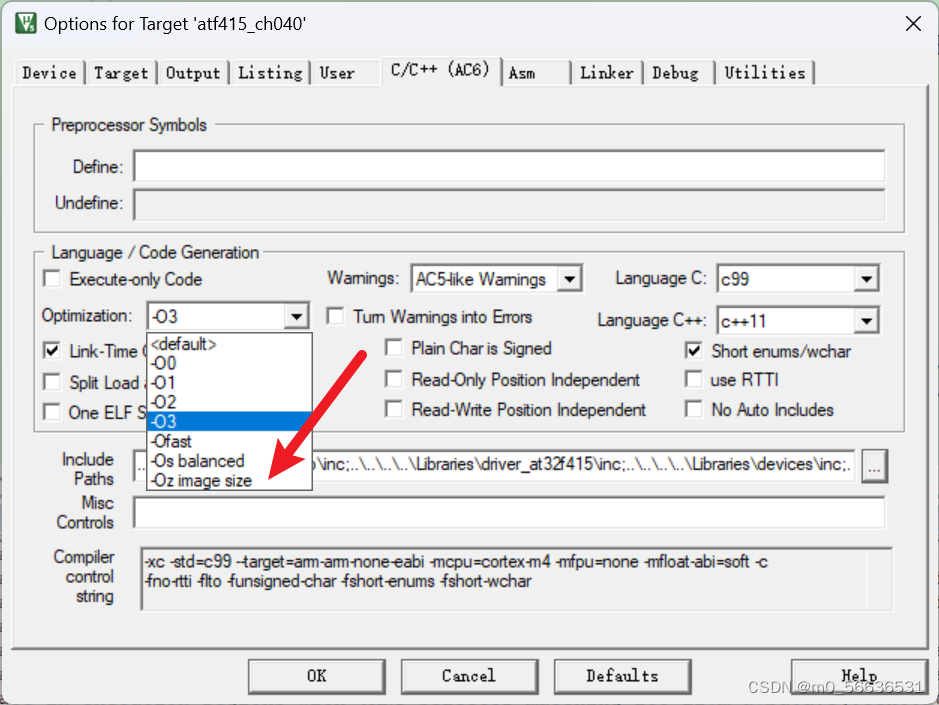
Task: Enable Turn Warnings into Errors
Action: [x=335, y=316]
